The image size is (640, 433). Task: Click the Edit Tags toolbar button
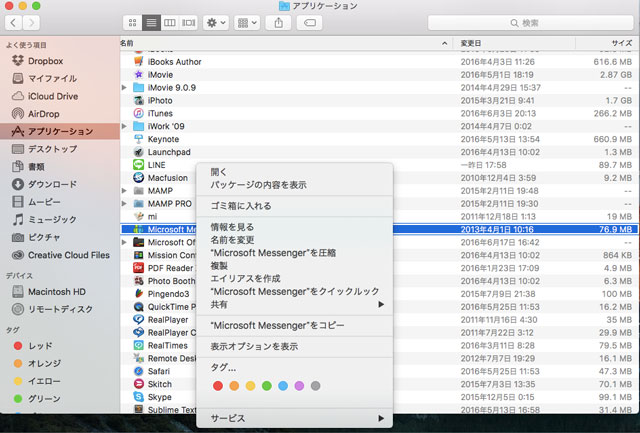pyautogui.click(x=309, y=23)
